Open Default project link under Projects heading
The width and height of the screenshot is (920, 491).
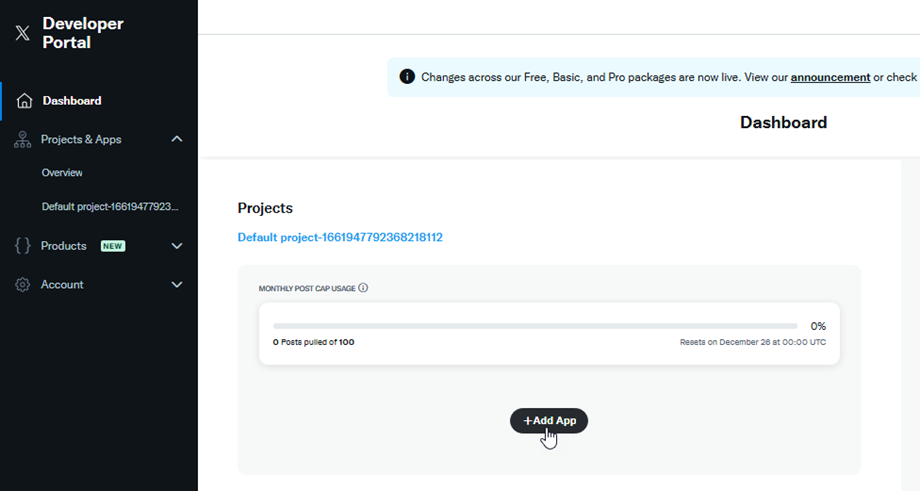click(x=340, y=238)
